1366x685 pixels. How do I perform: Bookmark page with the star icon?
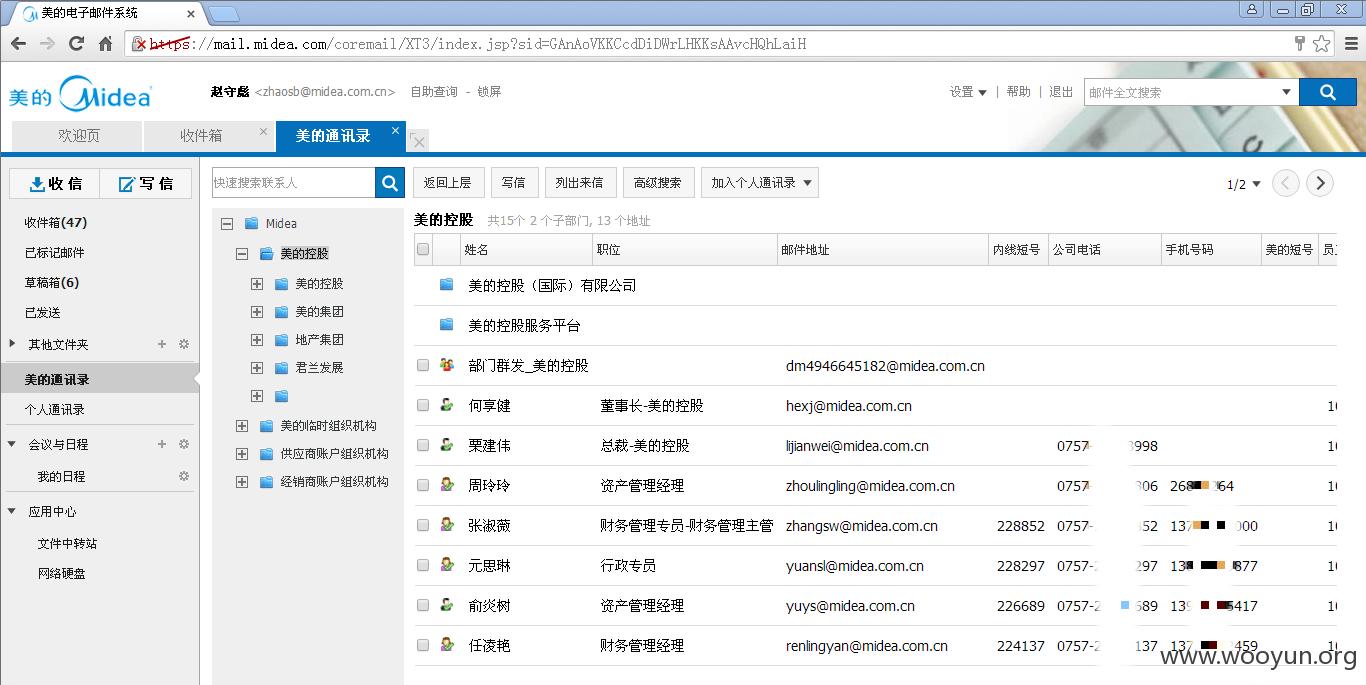click(x=1321, y=44)
